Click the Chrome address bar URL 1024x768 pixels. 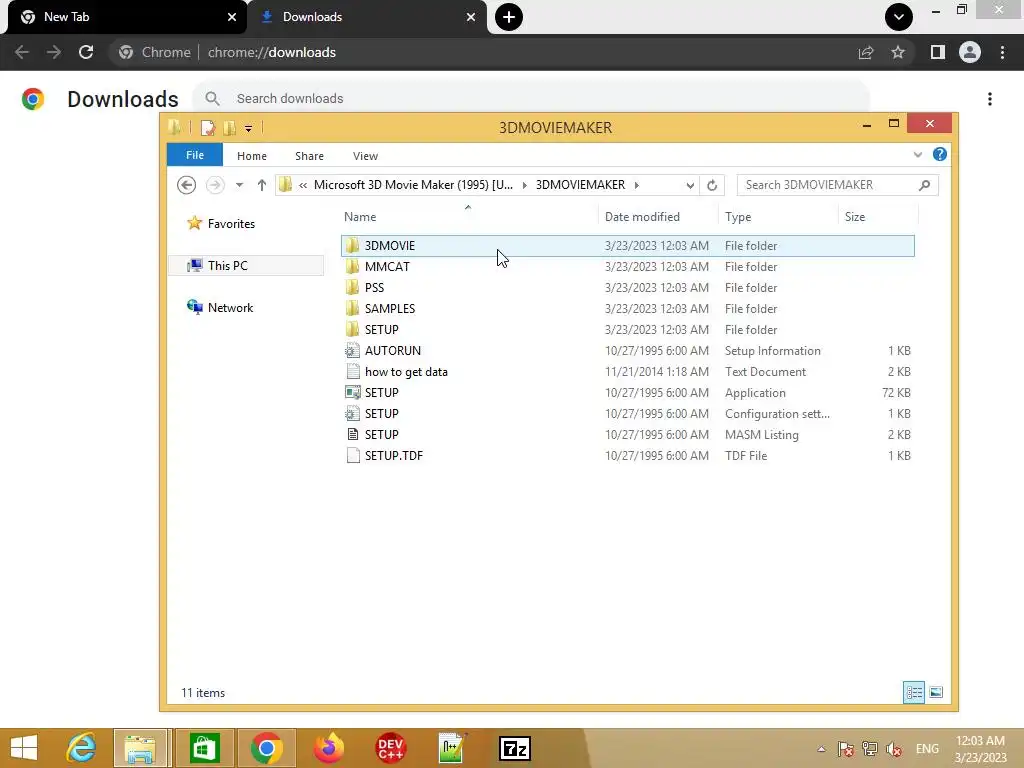pos(272,52)
